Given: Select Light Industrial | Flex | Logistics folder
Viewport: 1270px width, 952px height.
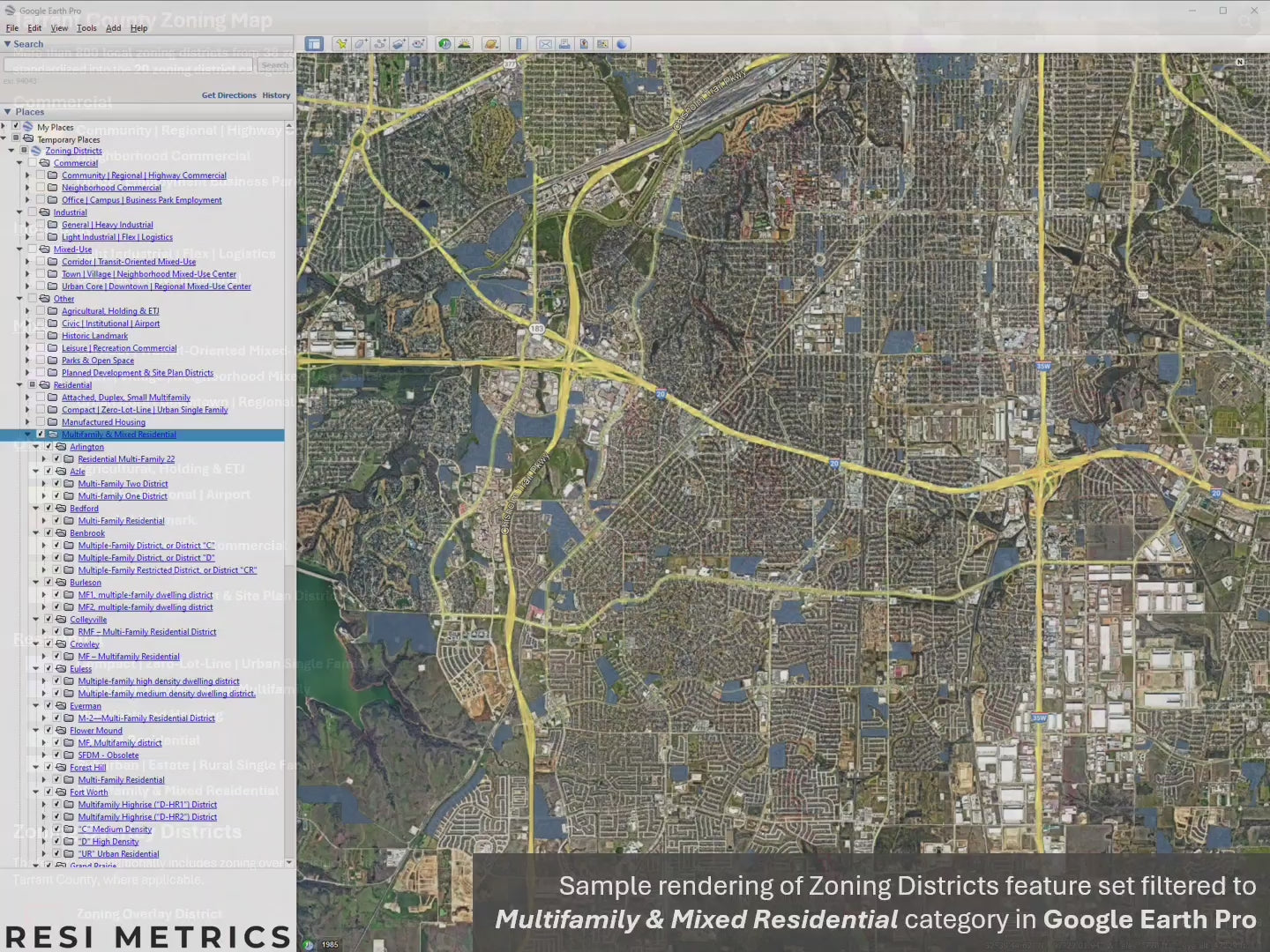Looking at the screenshot, I should [x=117, y=237].
